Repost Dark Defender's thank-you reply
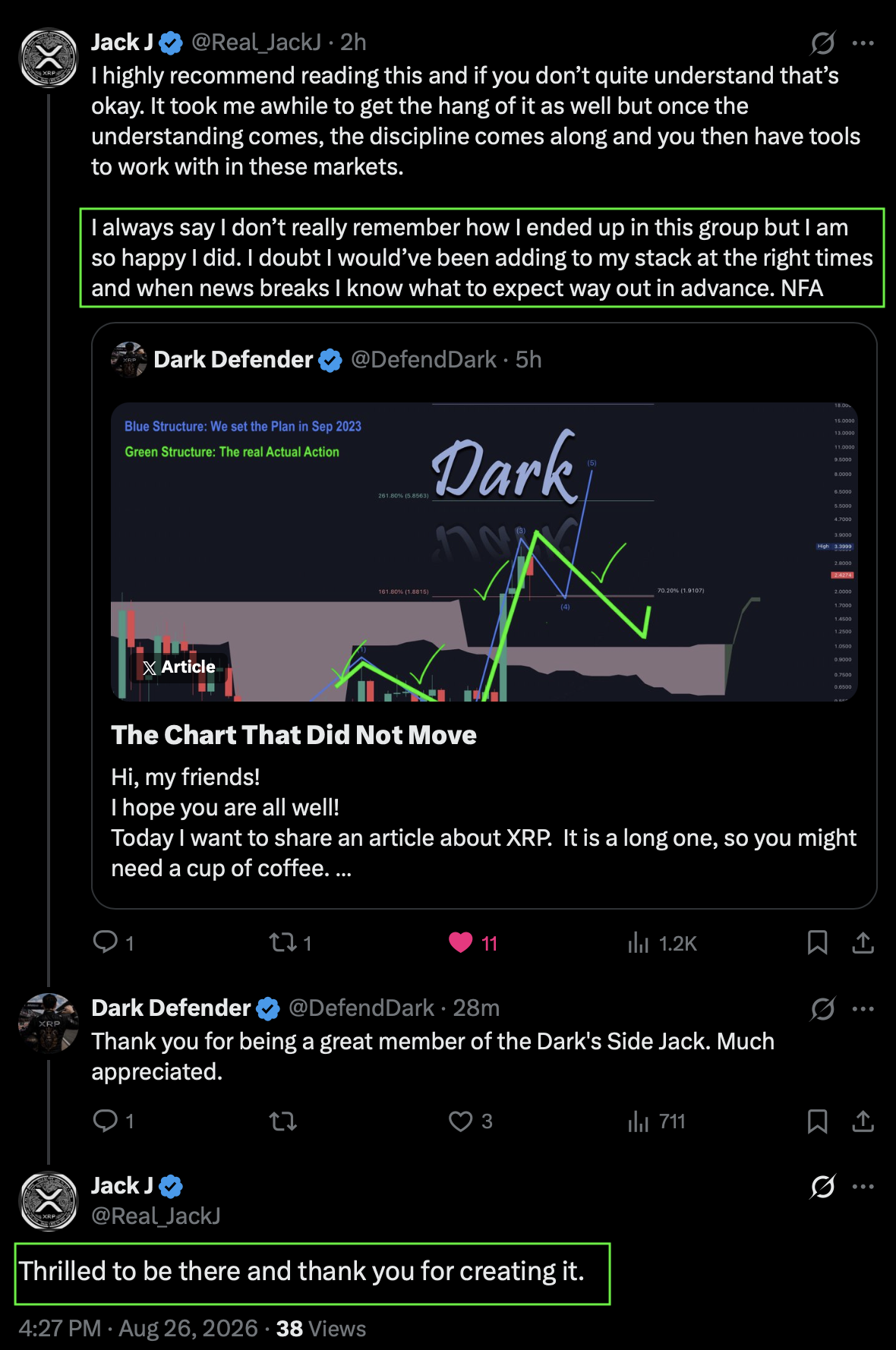The height and width of the screenshot is (1350, 896). [x=282, y=1121]
